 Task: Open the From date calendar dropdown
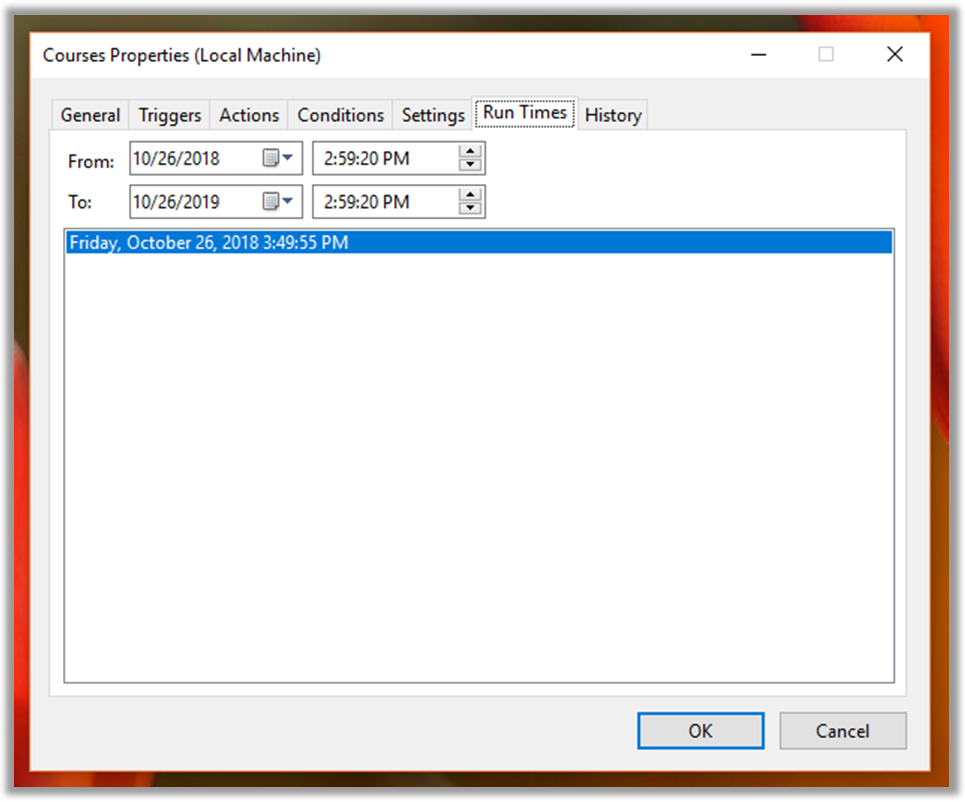[278, 158]
